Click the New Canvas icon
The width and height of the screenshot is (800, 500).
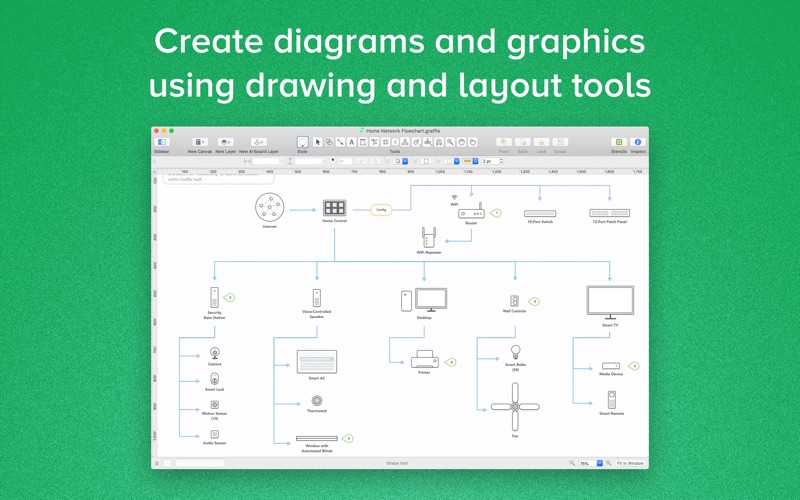tap(200, 143)
